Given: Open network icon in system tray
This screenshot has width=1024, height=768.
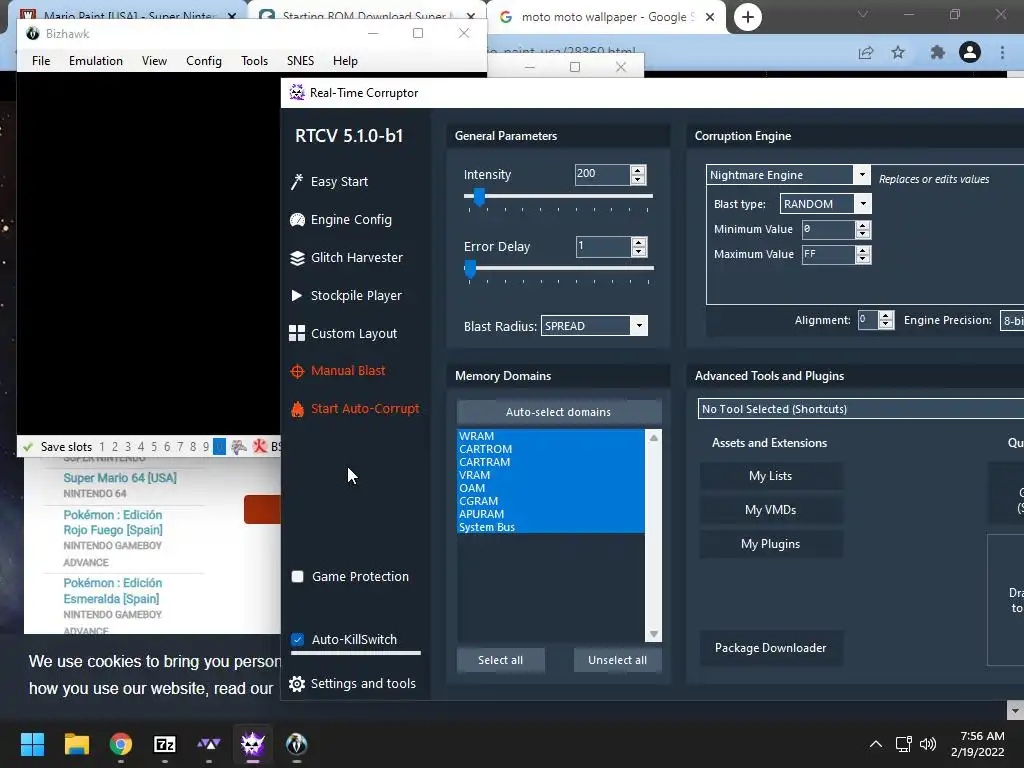Looking at the screenshot, I should [x=903, y=744].
